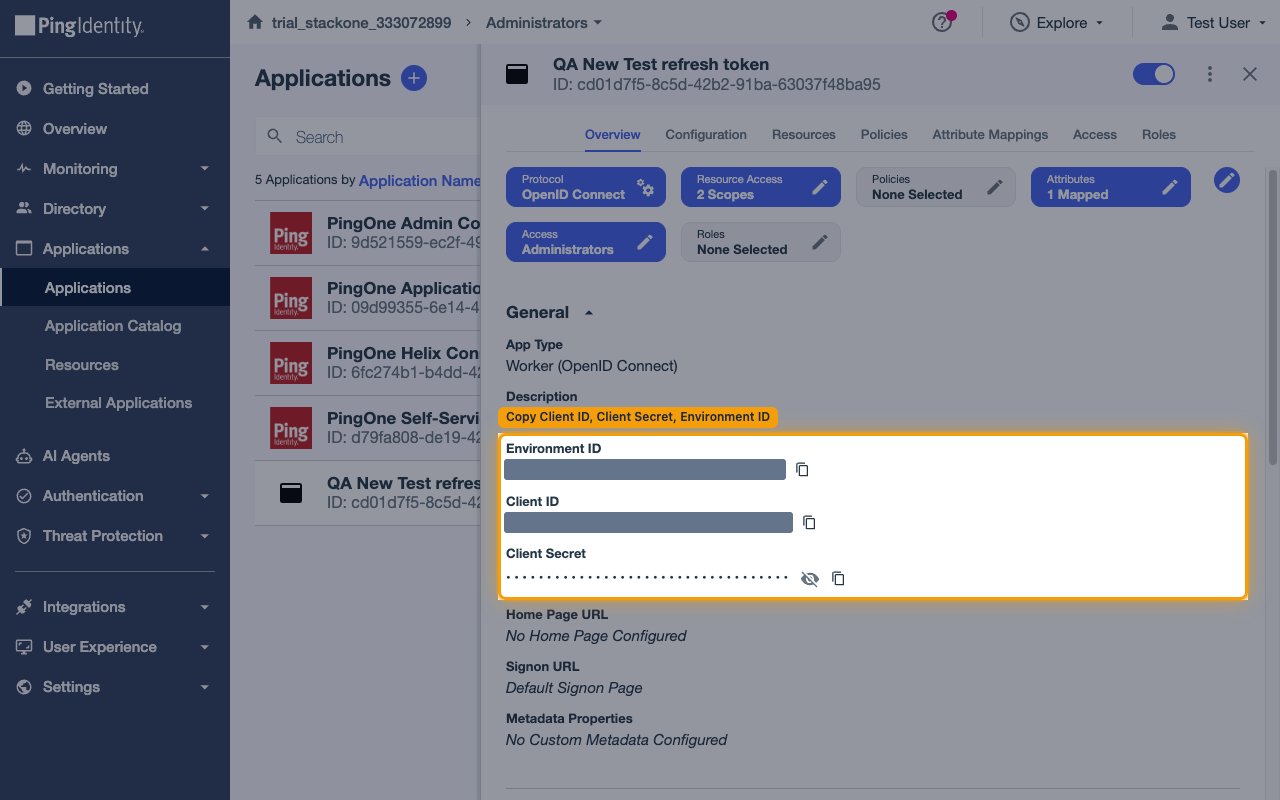Expand the Monitoring sidebar section
This screenshot has width=1280, height=800.
coord(115,168)
